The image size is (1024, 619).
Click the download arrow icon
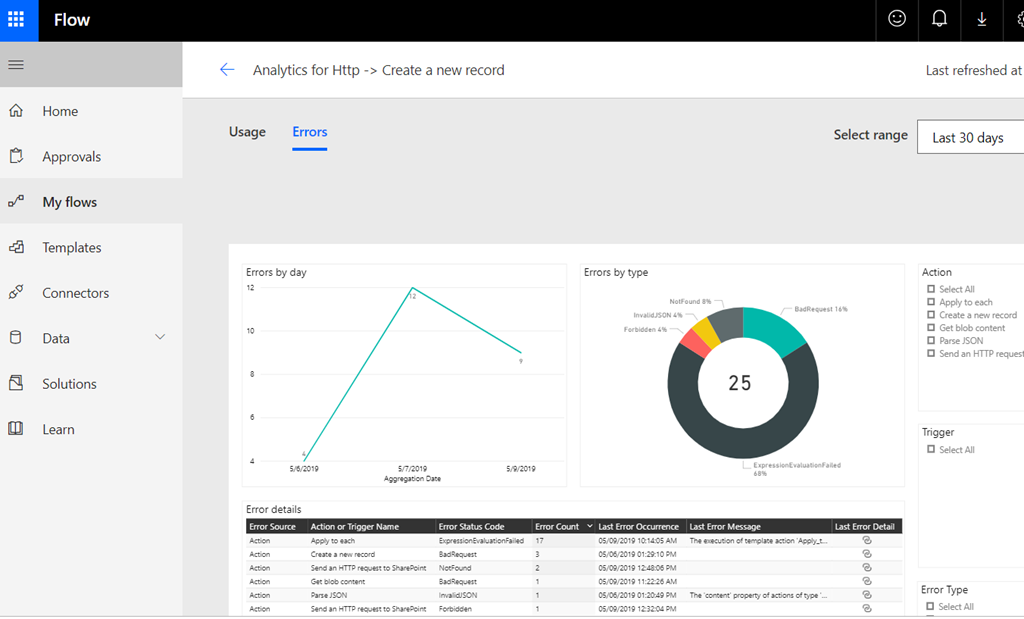[x=982, y=20]
